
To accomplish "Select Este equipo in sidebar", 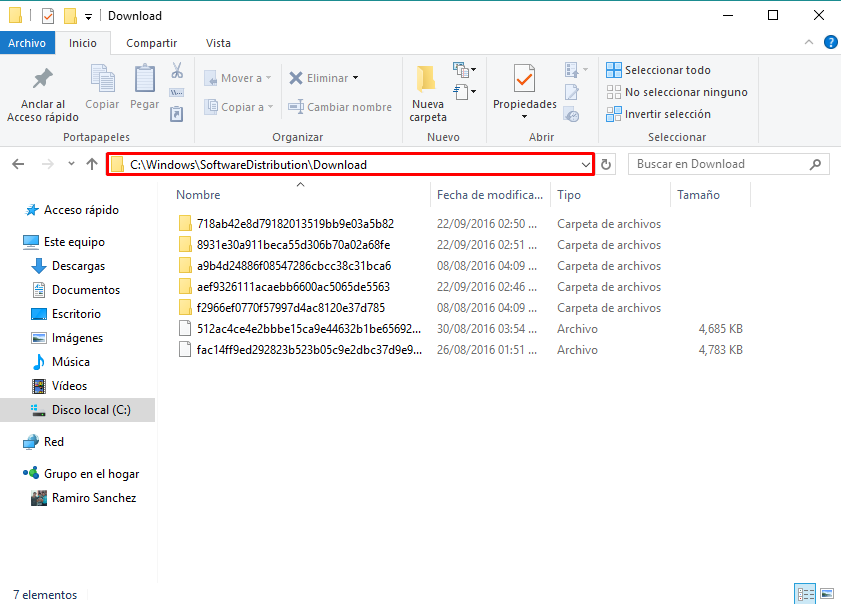I will tap(74, 242).
